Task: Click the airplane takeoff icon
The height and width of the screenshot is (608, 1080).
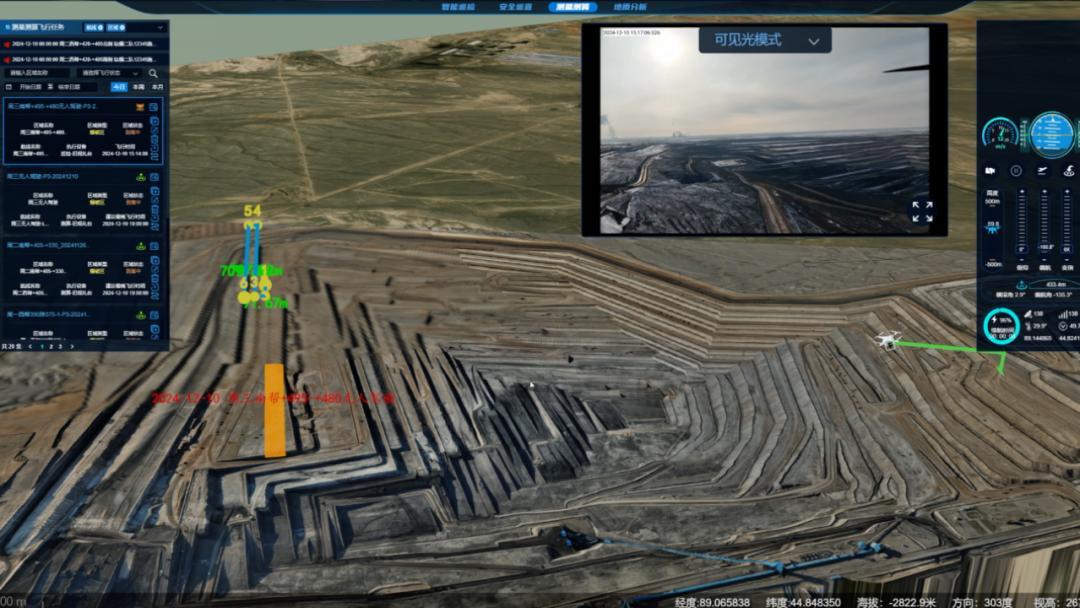Action: [1043, 171]
